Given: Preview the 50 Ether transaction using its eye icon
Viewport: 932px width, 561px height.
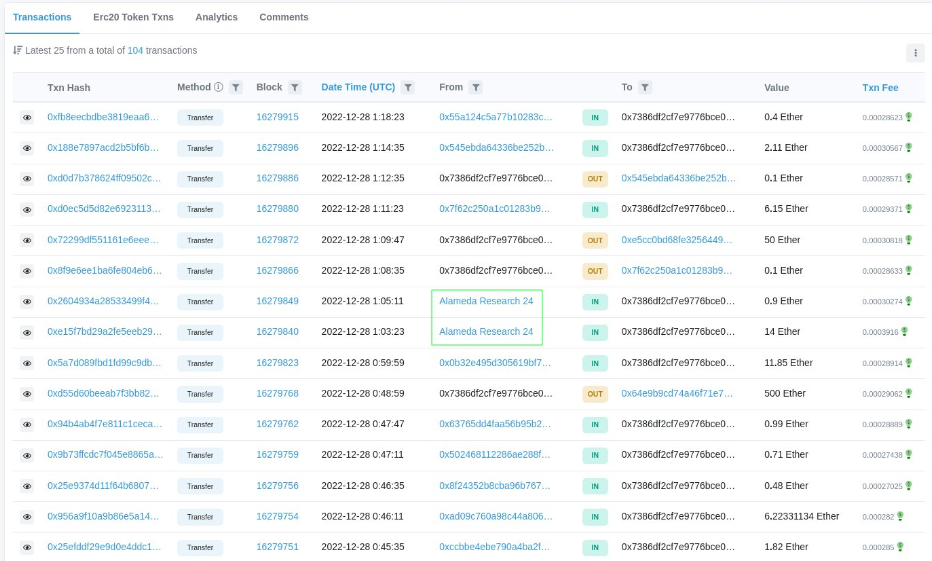Looking at the screenshot, I should coord(27,241).
